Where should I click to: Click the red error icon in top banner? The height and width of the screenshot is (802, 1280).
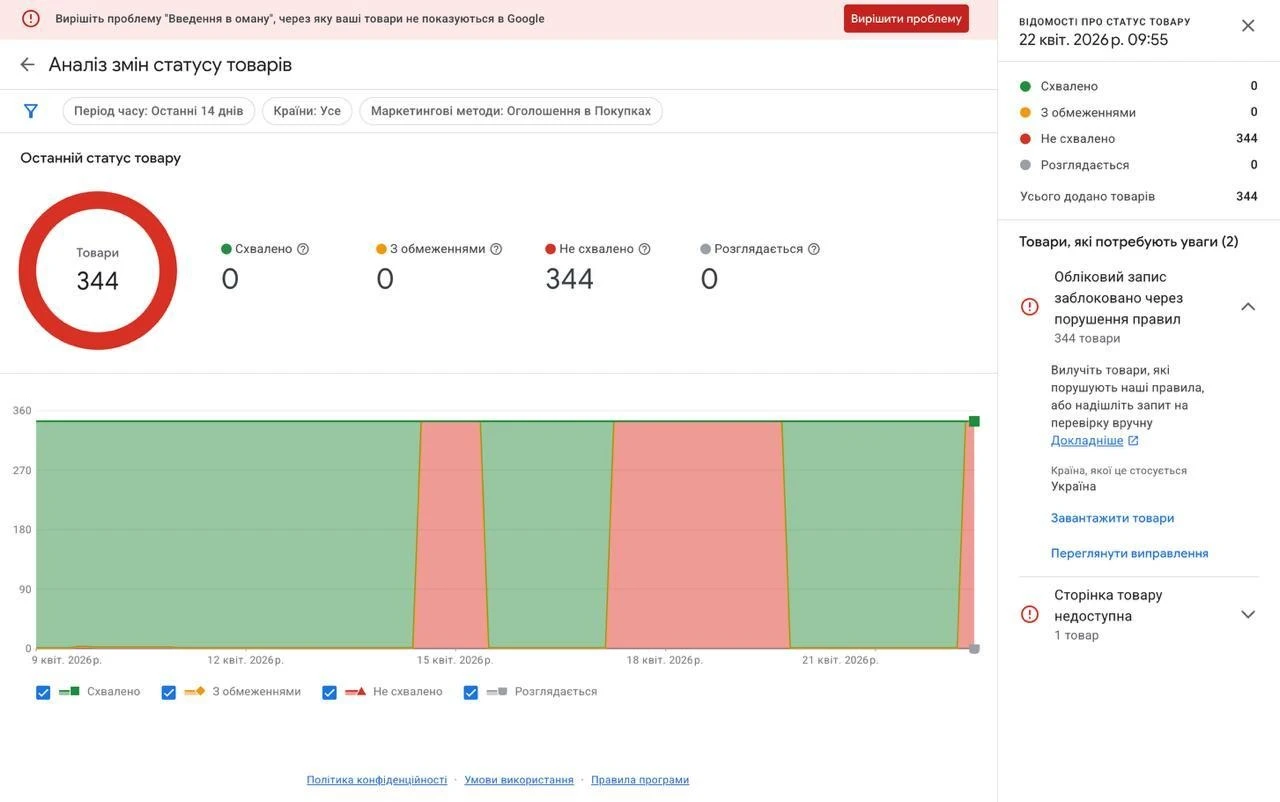point(31,18)
